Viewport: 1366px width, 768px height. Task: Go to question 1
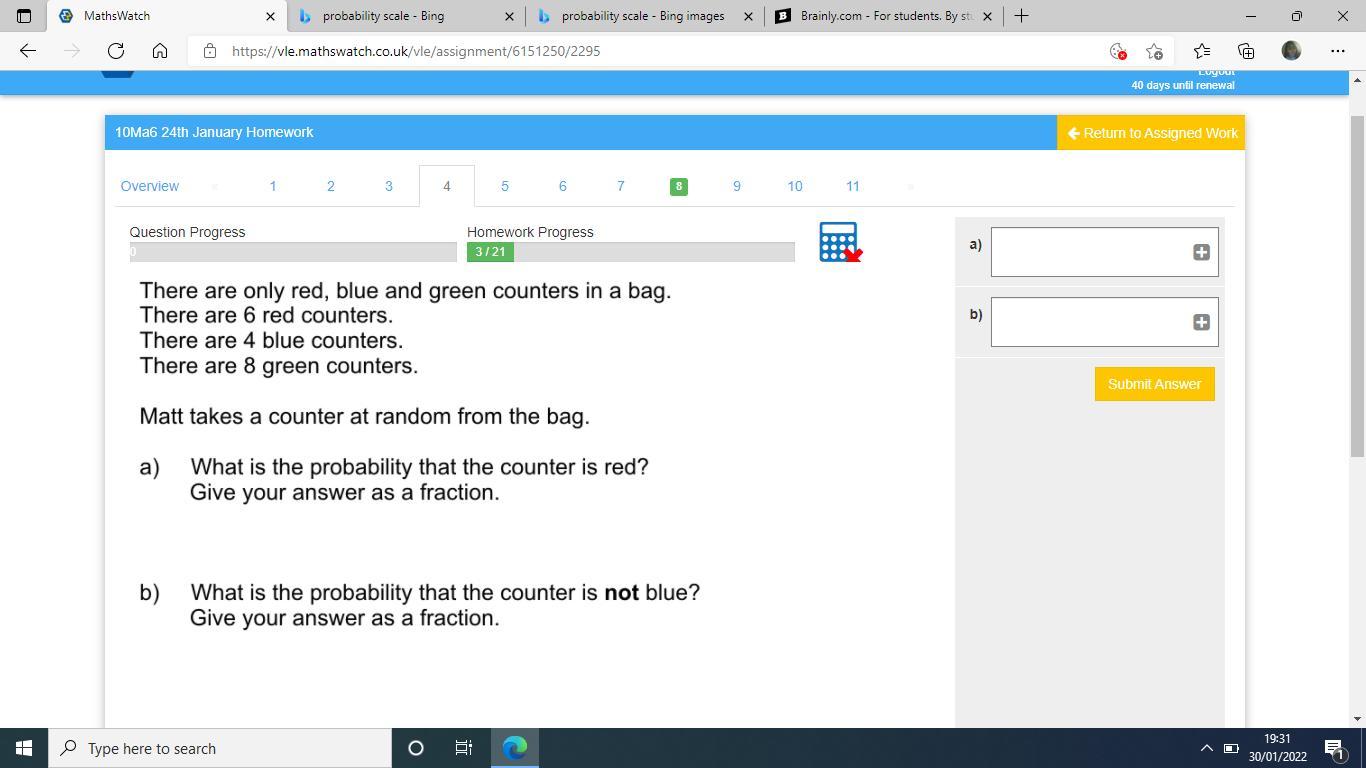273,186
